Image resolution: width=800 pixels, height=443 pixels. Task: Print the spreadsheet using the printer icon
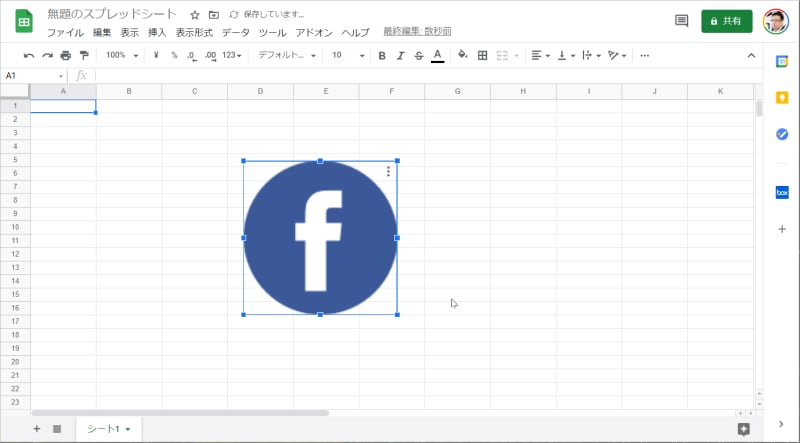[66, 55]
